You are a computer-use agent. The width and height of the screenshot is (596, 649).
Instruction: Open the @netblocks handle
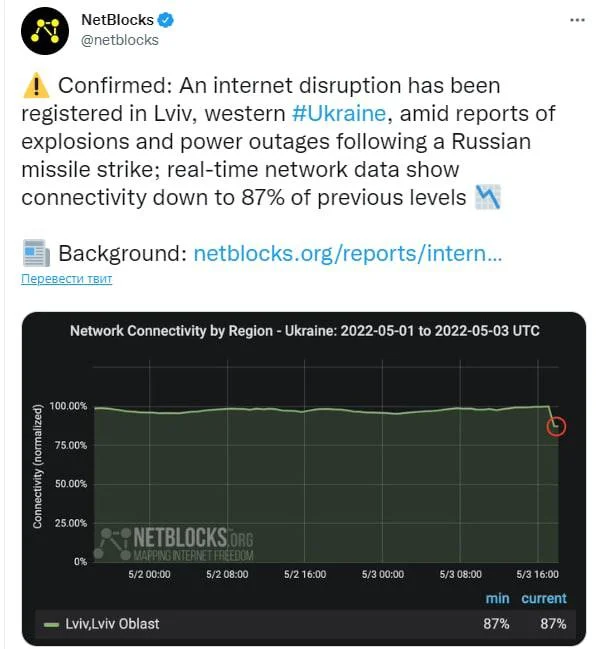point(120,40)
